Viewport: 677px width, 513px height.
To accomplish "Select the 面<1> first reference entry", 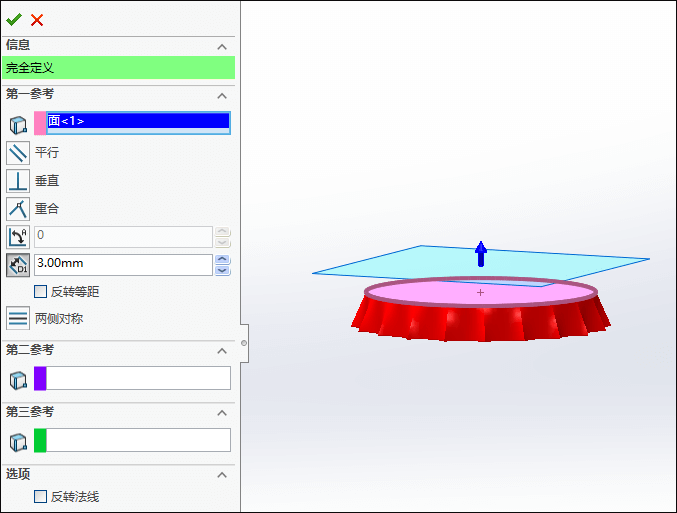I will [138, 120].
